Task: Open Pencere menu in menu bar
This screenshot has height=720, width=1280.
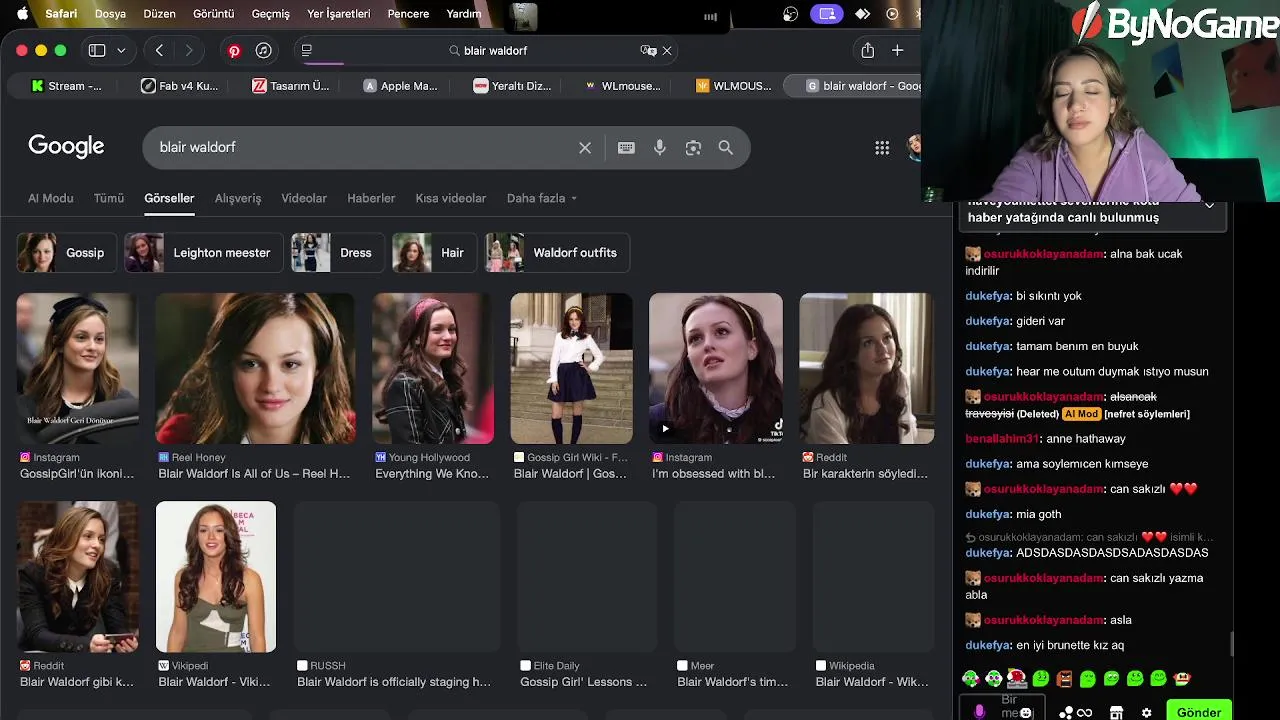Action: click(x=408, y=14)
